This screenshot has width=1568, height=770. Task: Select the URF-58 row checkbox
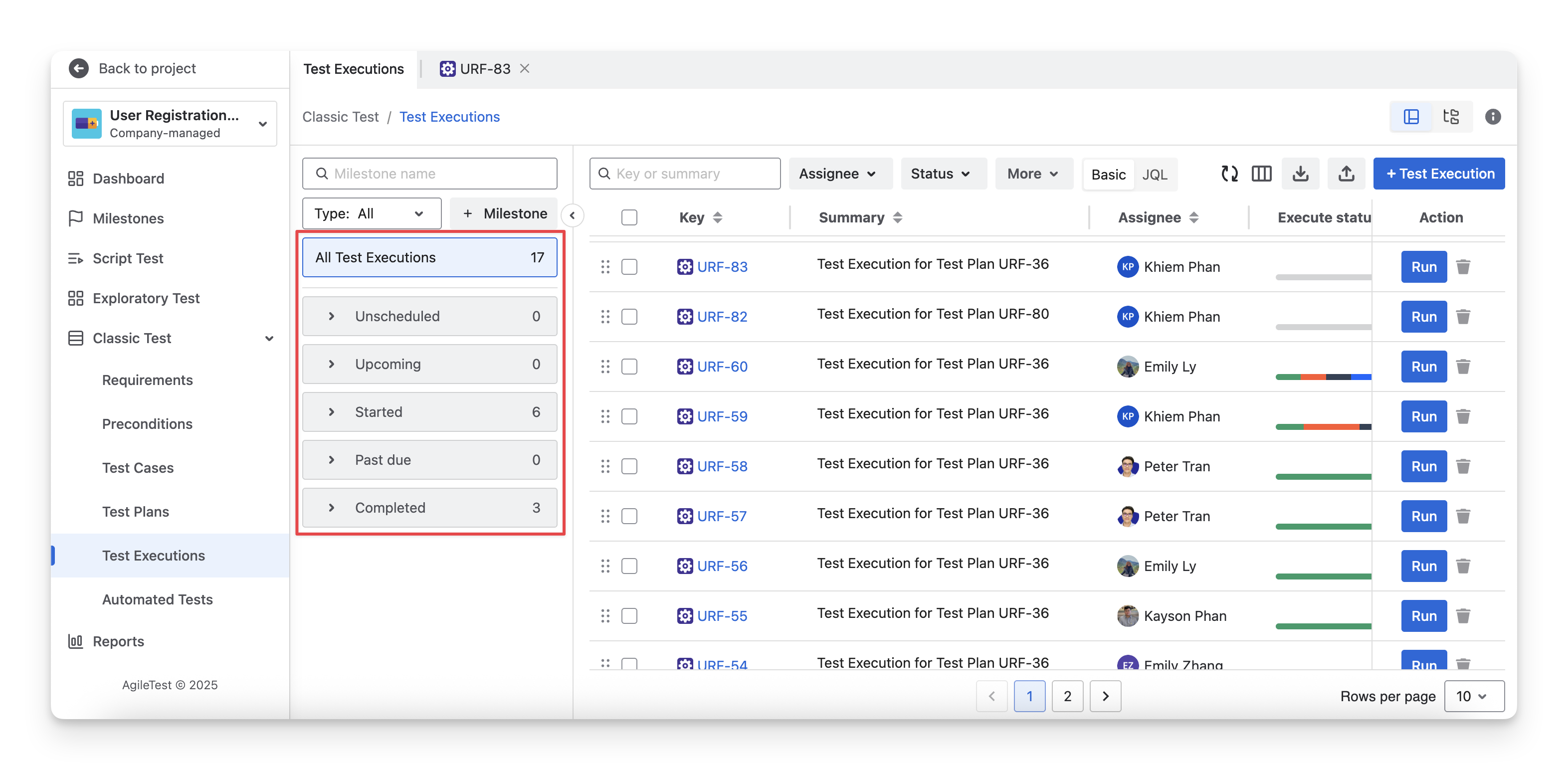coord(629,466)
